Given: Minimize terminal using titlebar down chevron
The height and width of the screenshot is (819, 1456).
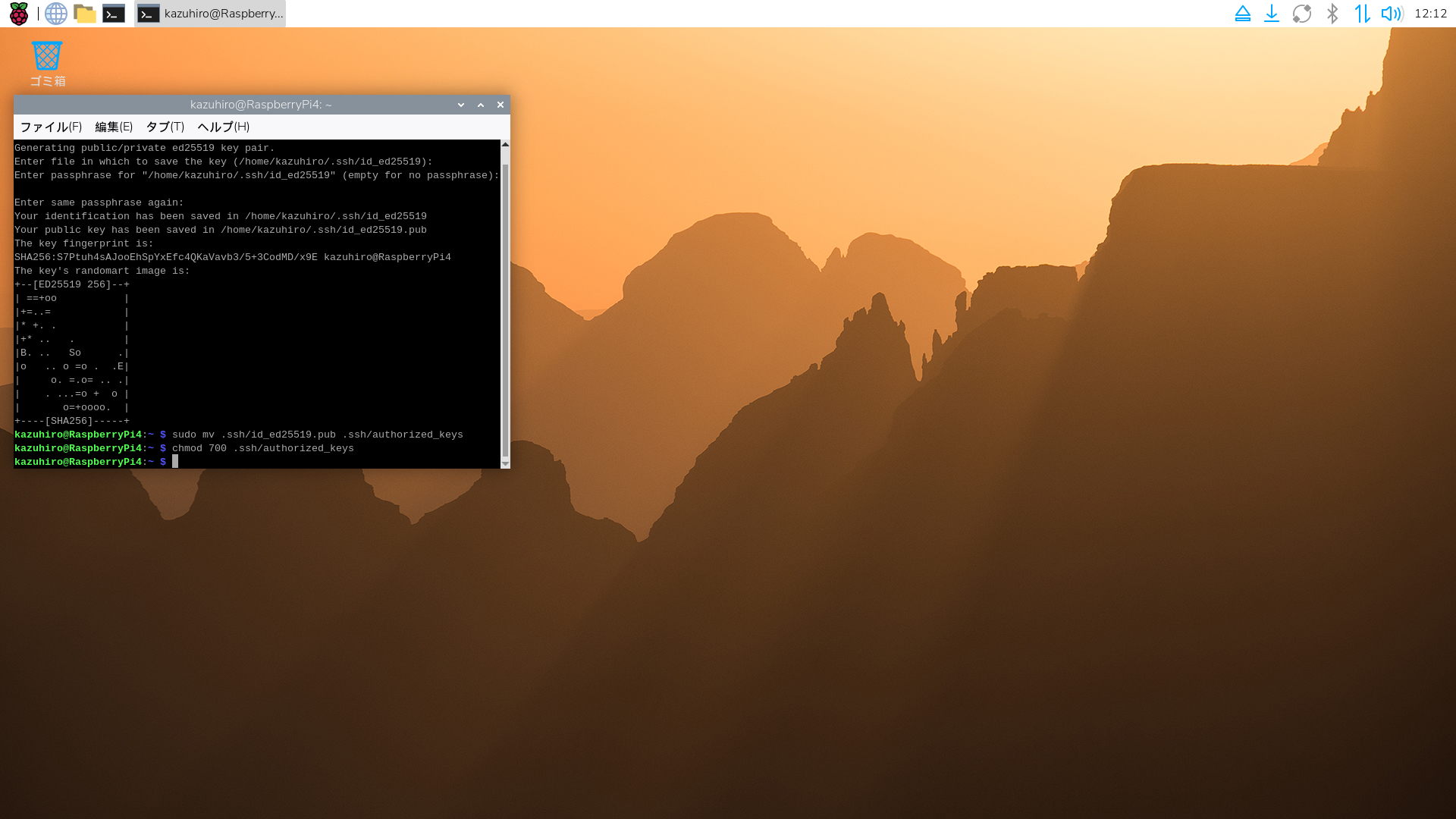Looking at the screenshot, I should pos(461,105).
